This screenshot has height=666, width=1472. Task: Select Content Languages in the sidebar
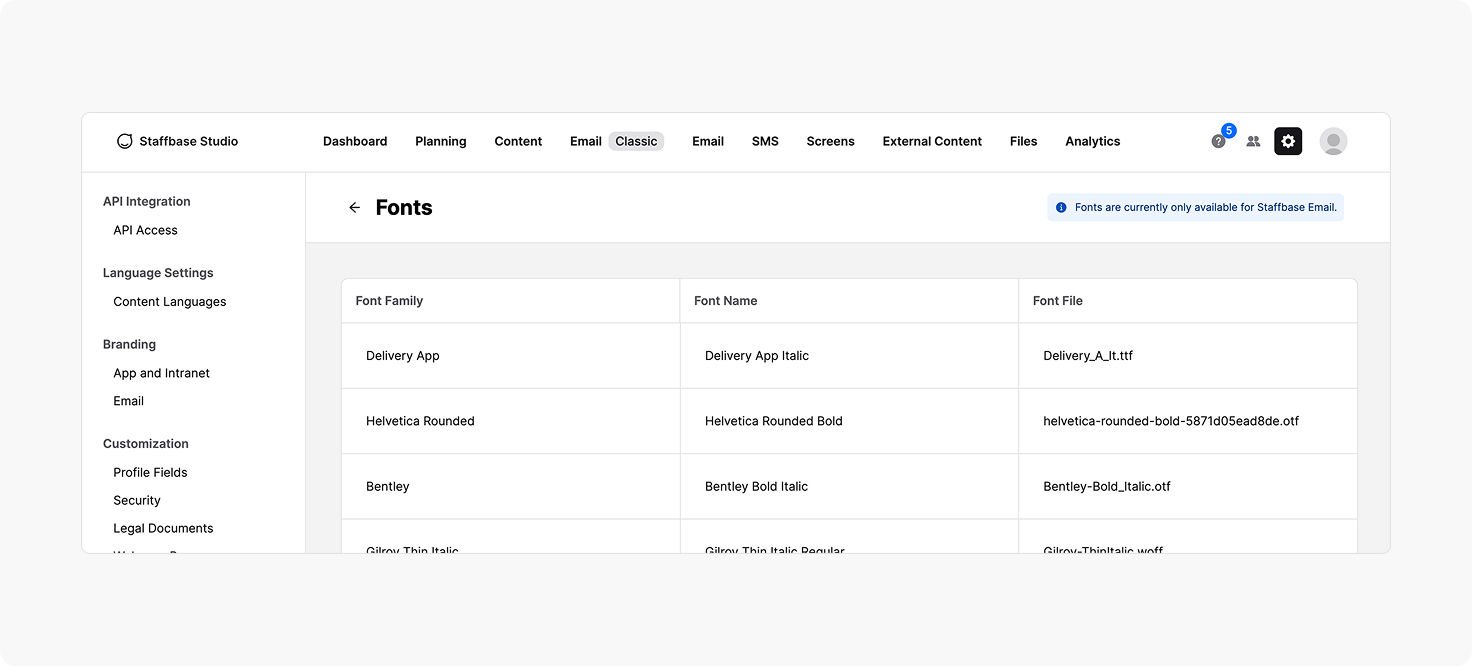tap(170, 302)
